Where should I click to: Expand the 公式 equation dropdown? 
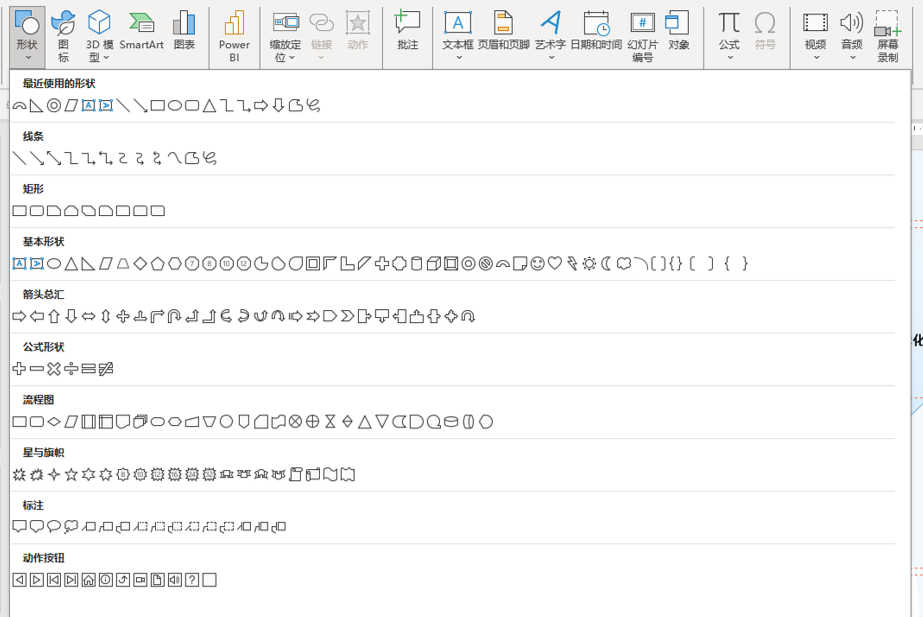click(x=729, y=37)
